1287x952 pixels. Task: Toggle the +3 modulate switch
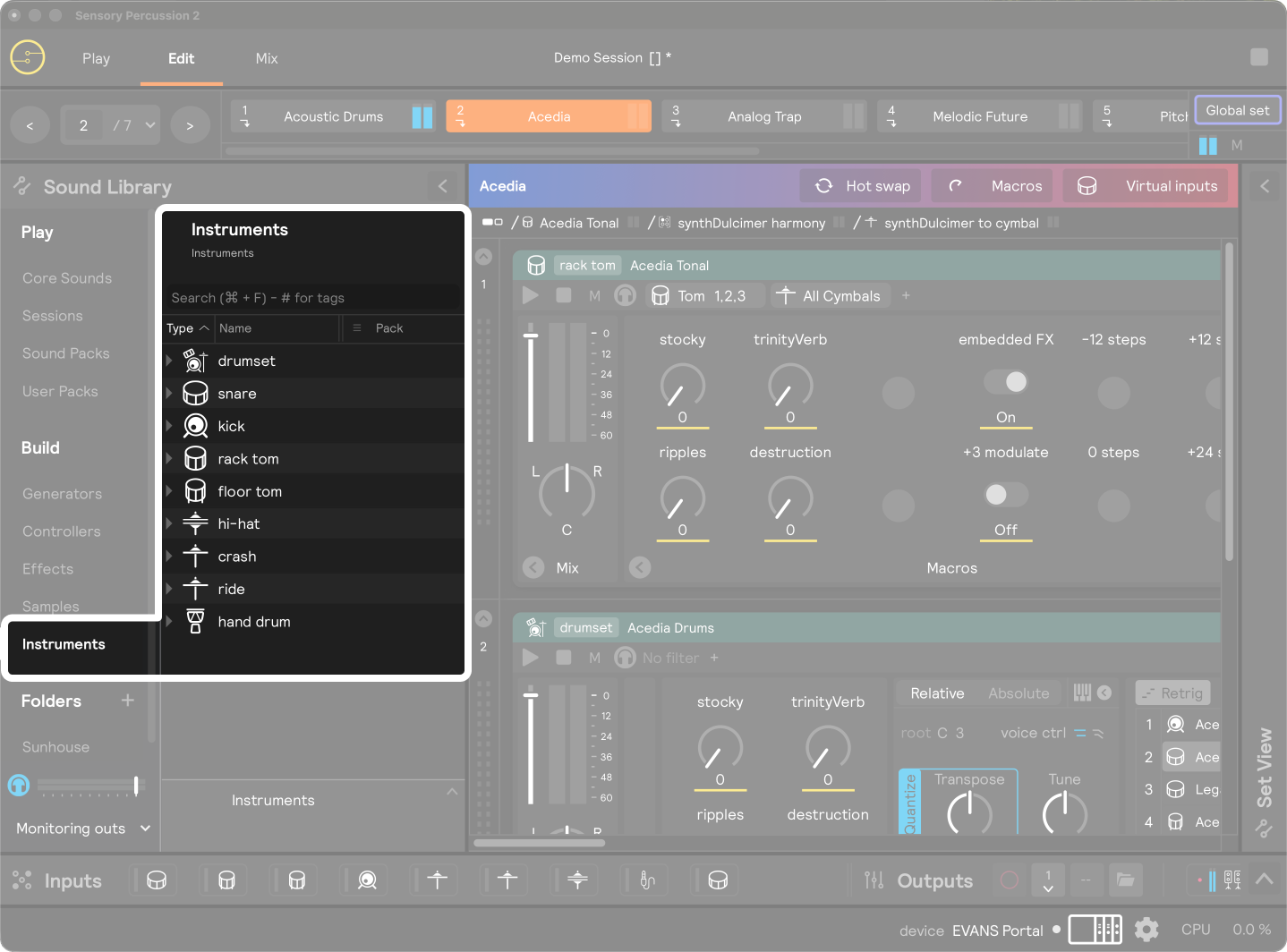point(1006,495)
